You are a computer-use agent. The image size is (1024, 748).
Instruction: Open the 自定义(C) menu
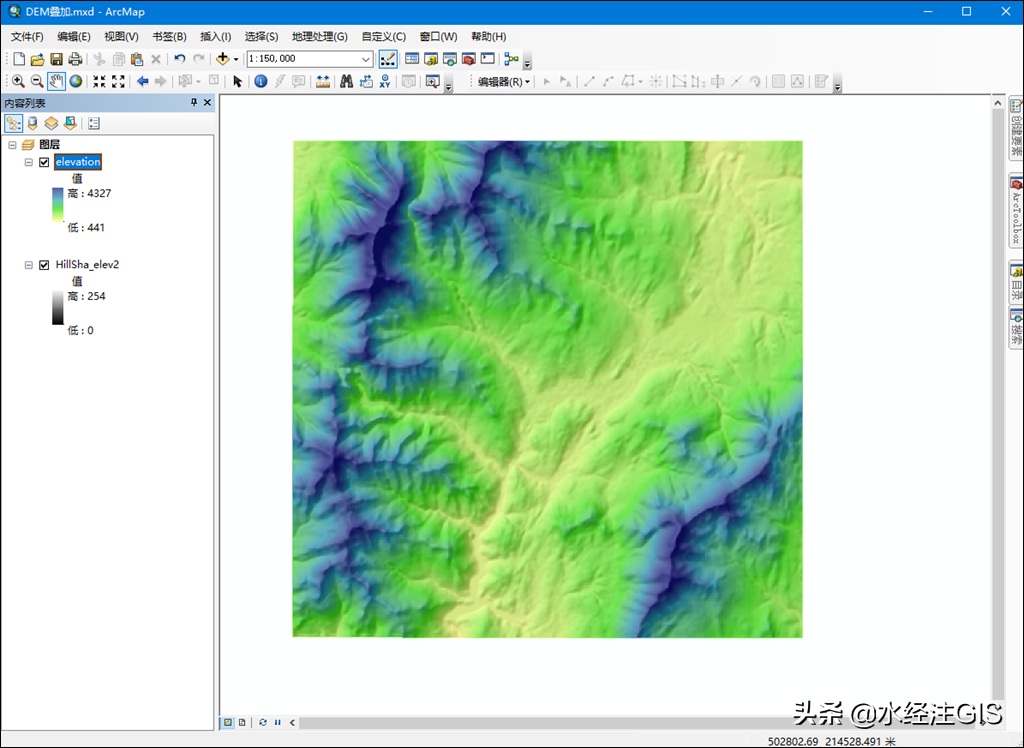(x=383, y=37)
